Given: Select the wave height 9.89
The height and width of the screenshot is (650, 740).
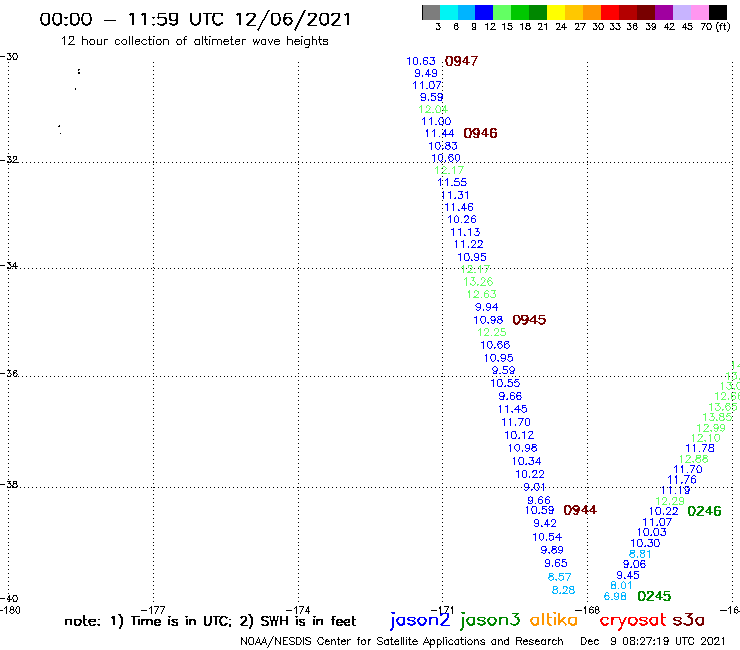Looking at the screenshot, I should tap(552, 550).
